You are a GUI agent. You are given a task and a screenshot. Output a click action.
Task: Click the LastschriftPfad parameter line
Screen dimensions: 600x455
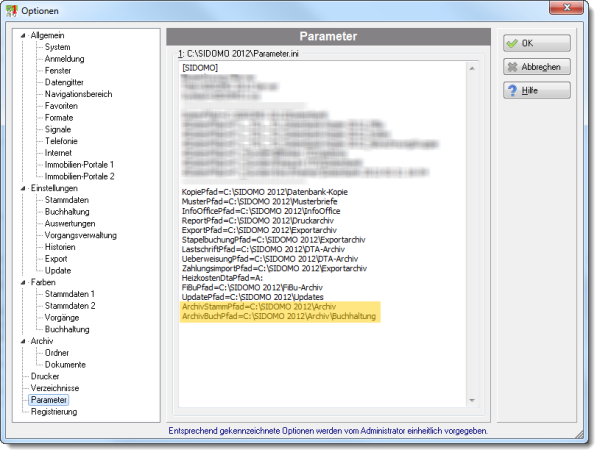pos(263,250)
